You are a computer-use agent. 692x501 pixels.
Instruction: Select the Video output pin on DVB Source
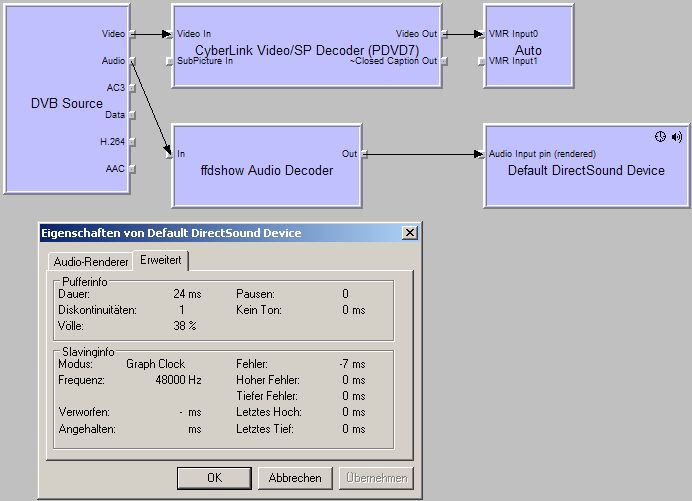coord(132,34)
